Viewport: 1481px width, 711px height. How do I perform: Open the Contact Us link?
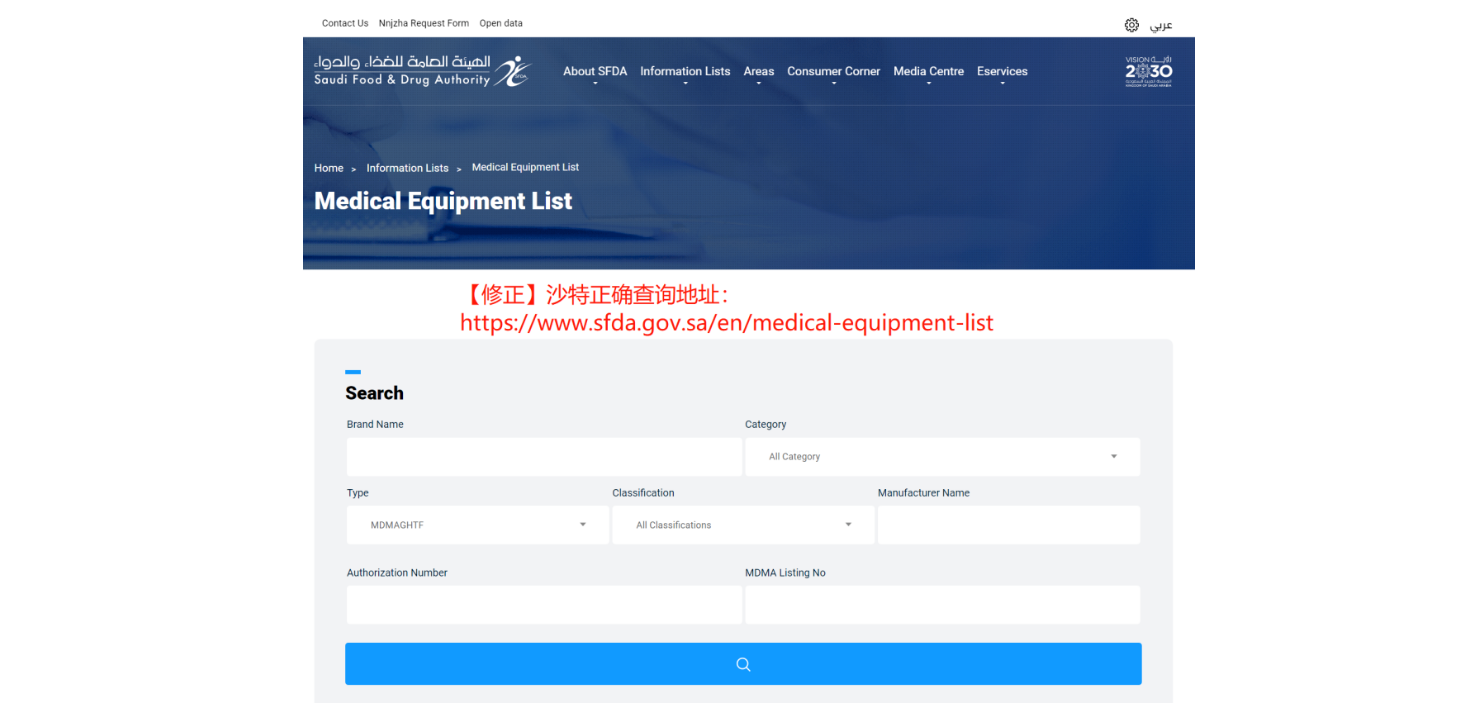[345, 23]
